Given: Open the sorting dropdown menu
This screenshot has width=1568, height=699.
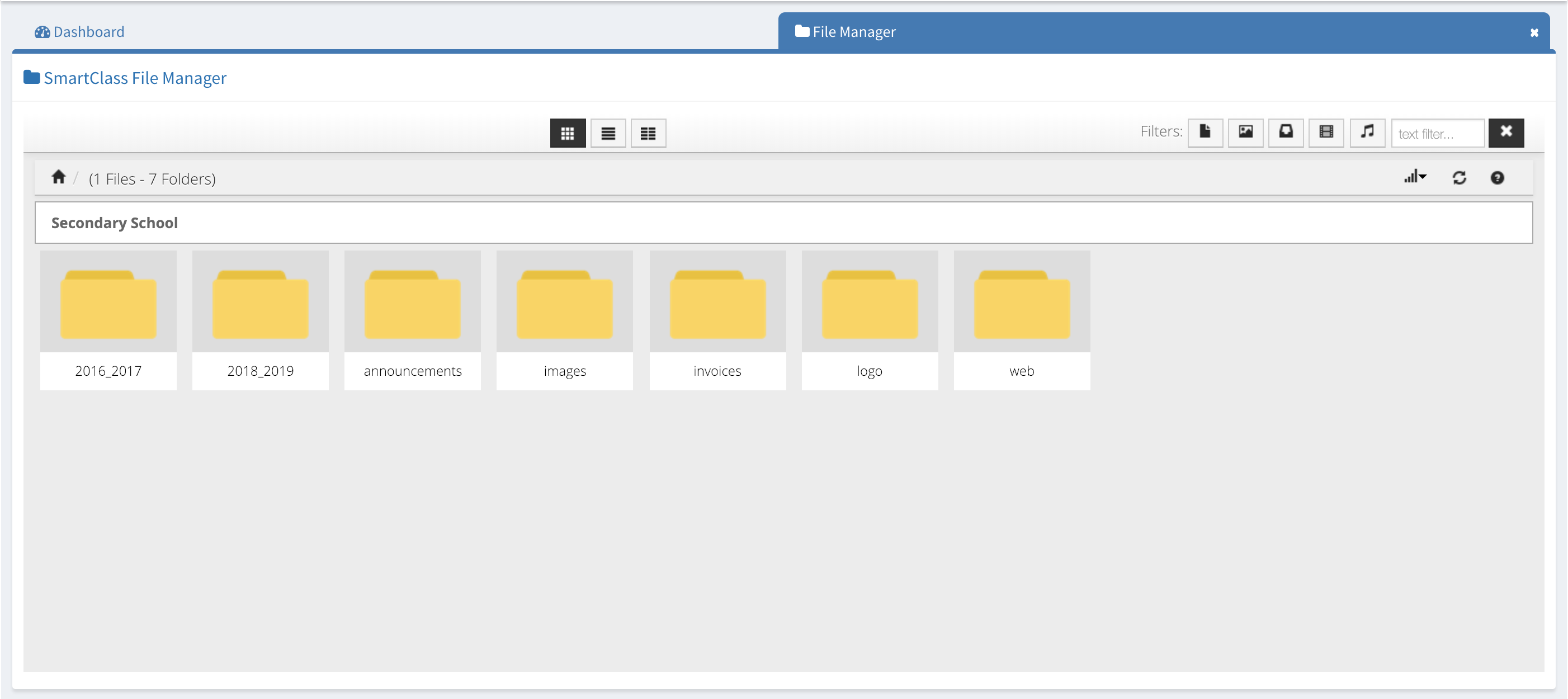Looking at the screenshot, I should (x=1414, y=177).
